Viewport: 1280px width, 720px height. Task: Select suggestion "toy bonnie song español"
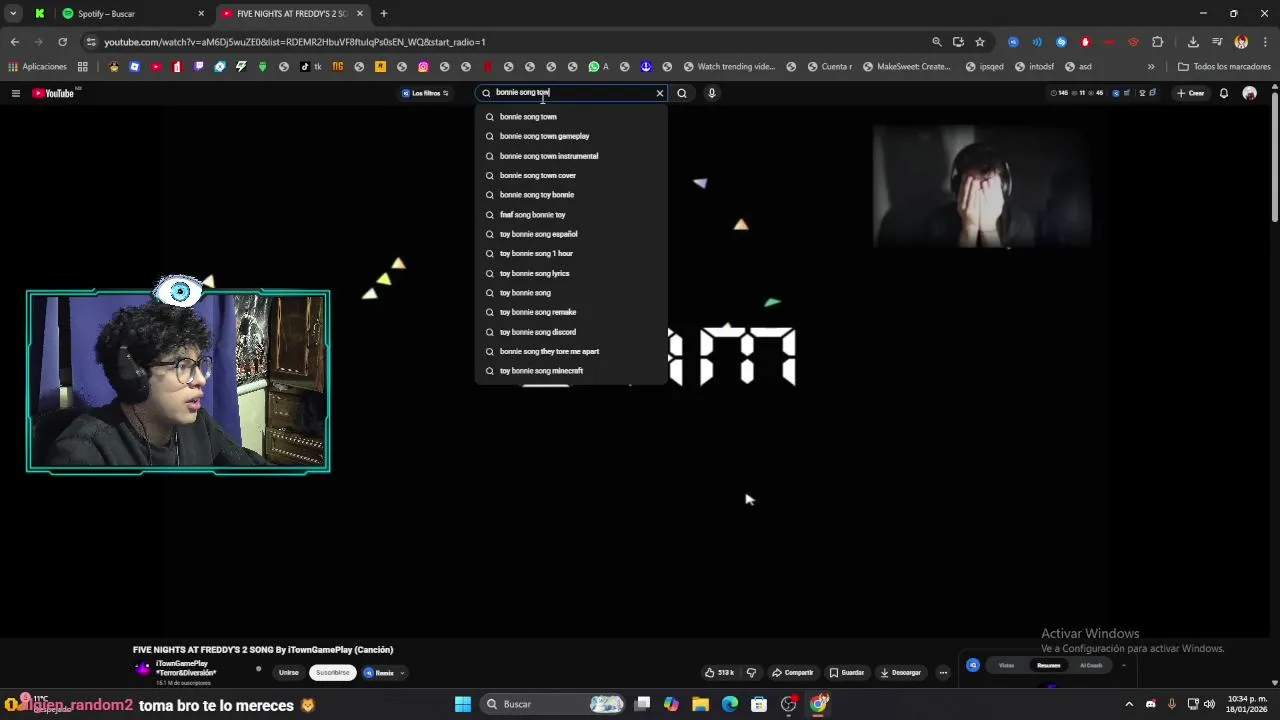(571, 234)
